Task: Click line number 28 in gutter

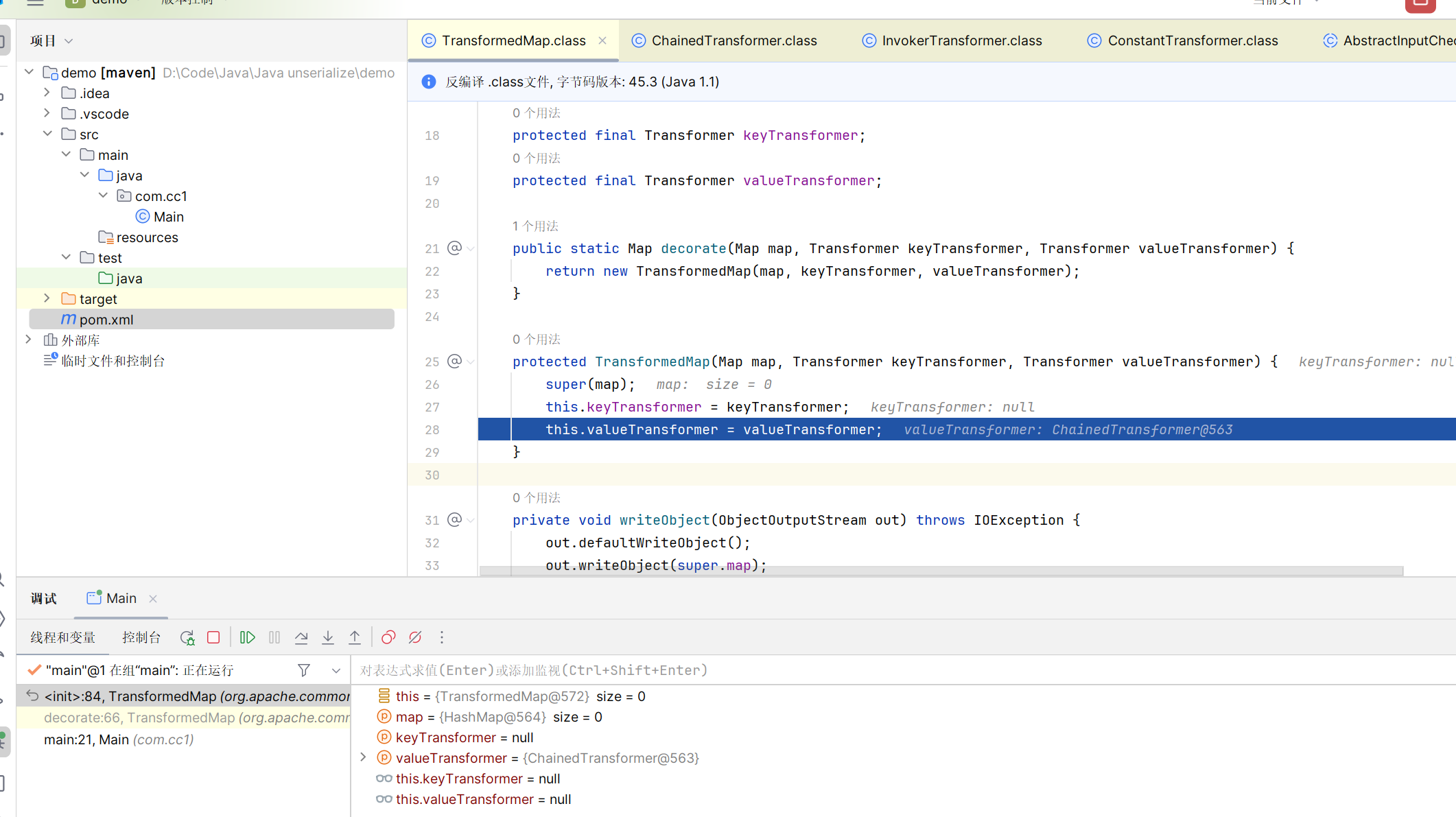Action: [x=432, y=429]
